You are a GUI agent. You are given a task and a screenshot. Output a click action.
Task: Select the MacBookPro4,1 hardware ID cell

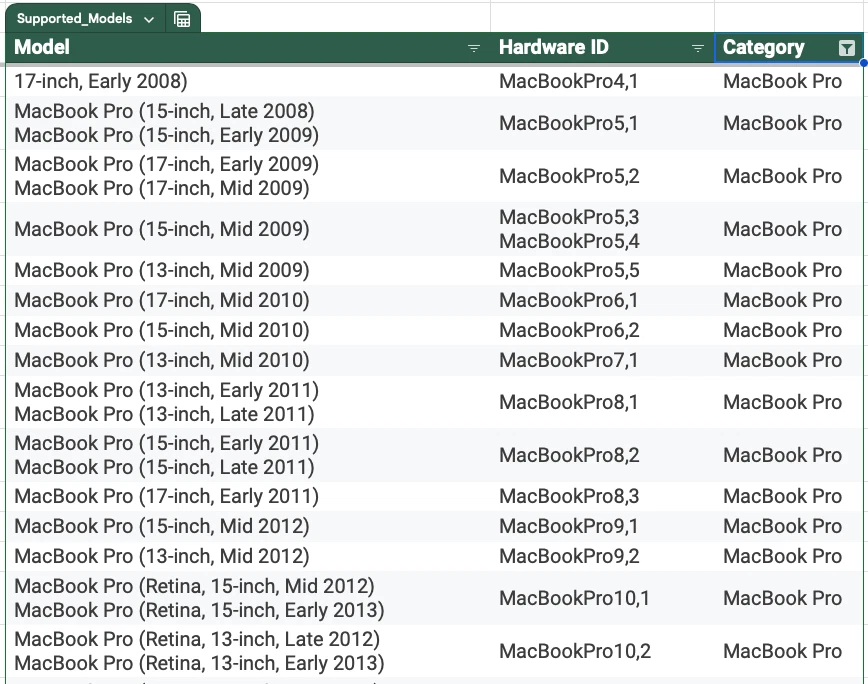(602, 81)
